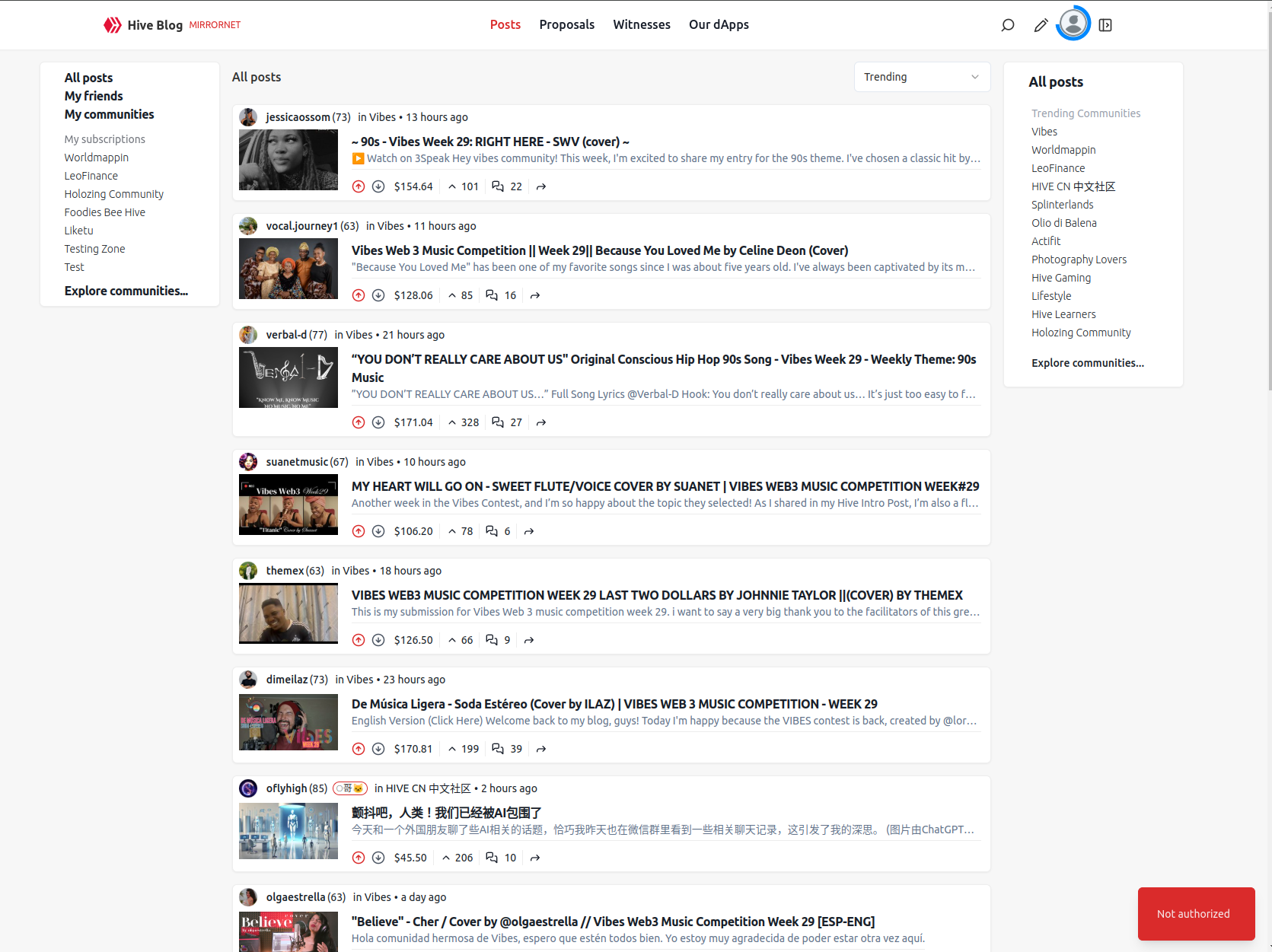Open the Witnesses menu item
The height and width of the screenshot is (952, 1272).
click(x=641, y=24)
